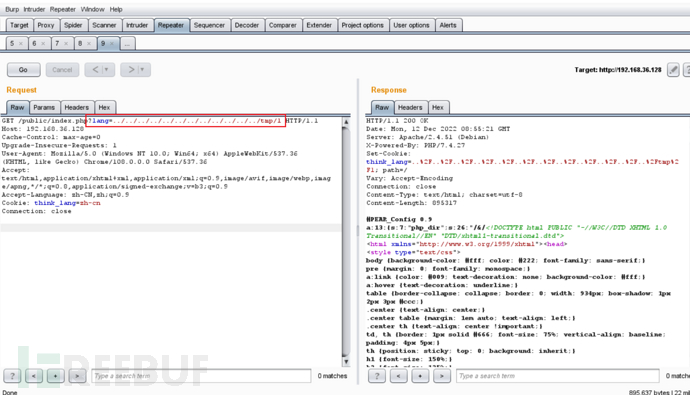
Task: Go to previous match in request search
Action: (34, 376)
